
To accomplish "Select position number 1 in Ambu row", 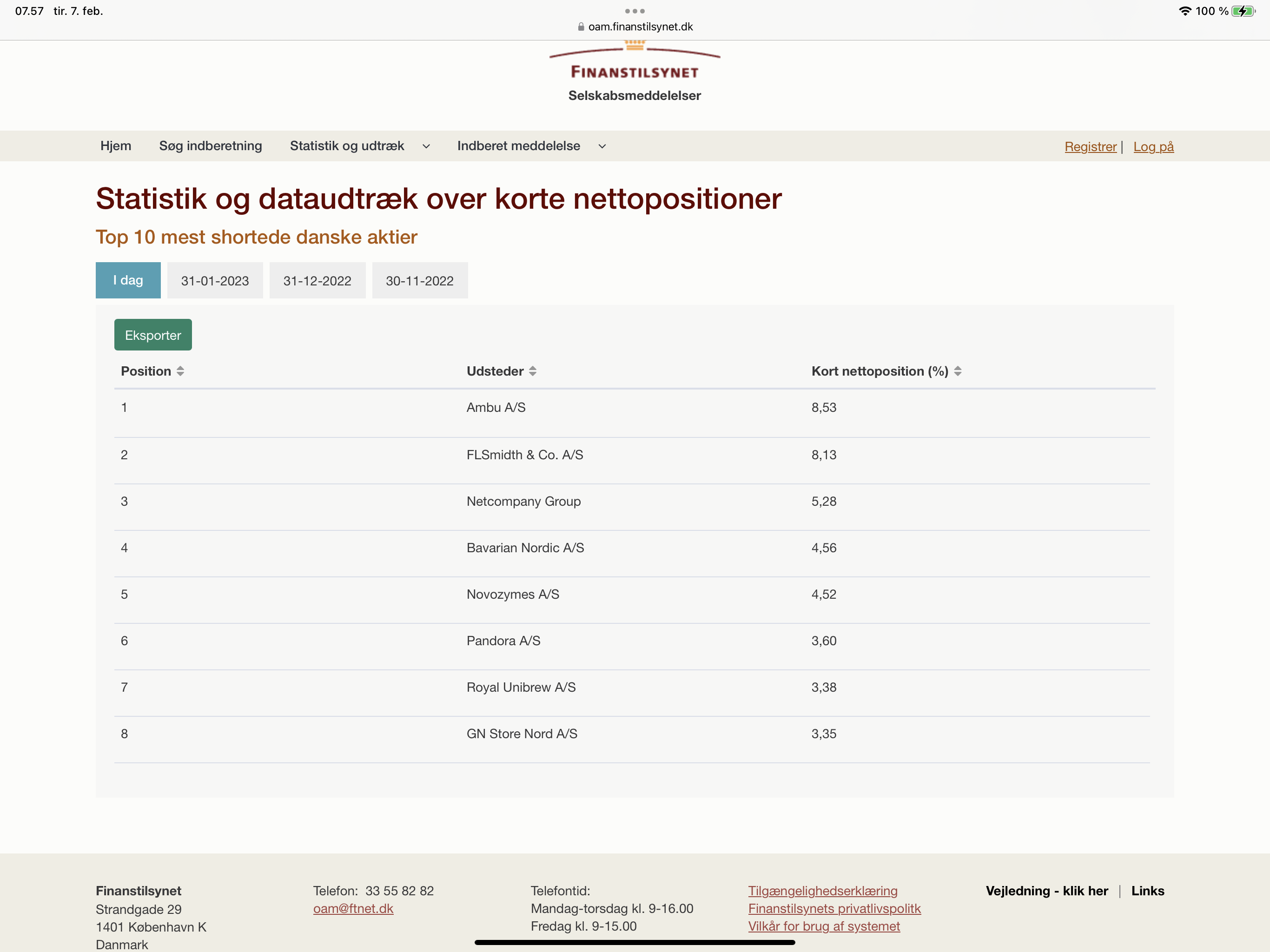I will [x=124, y=408].
